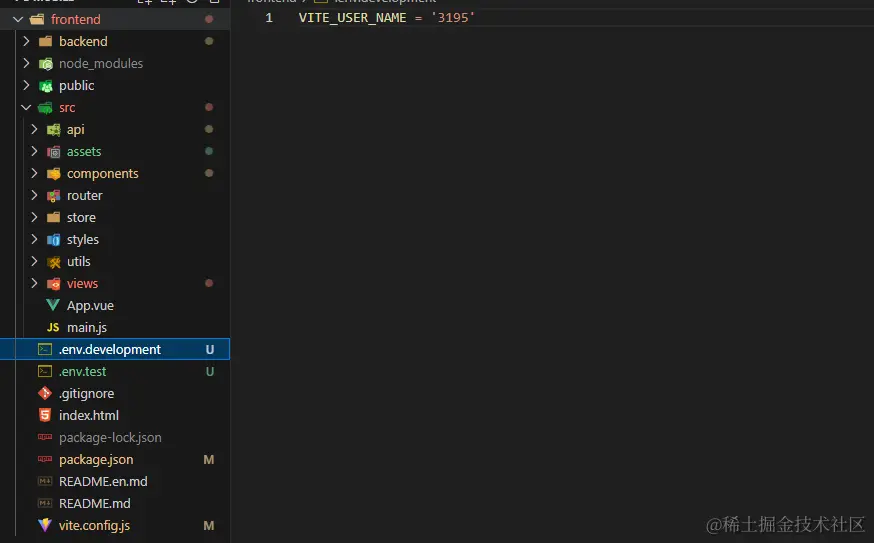Click the views folder icon
Viewport: 874px width, 543px height.
click(54, 284)
